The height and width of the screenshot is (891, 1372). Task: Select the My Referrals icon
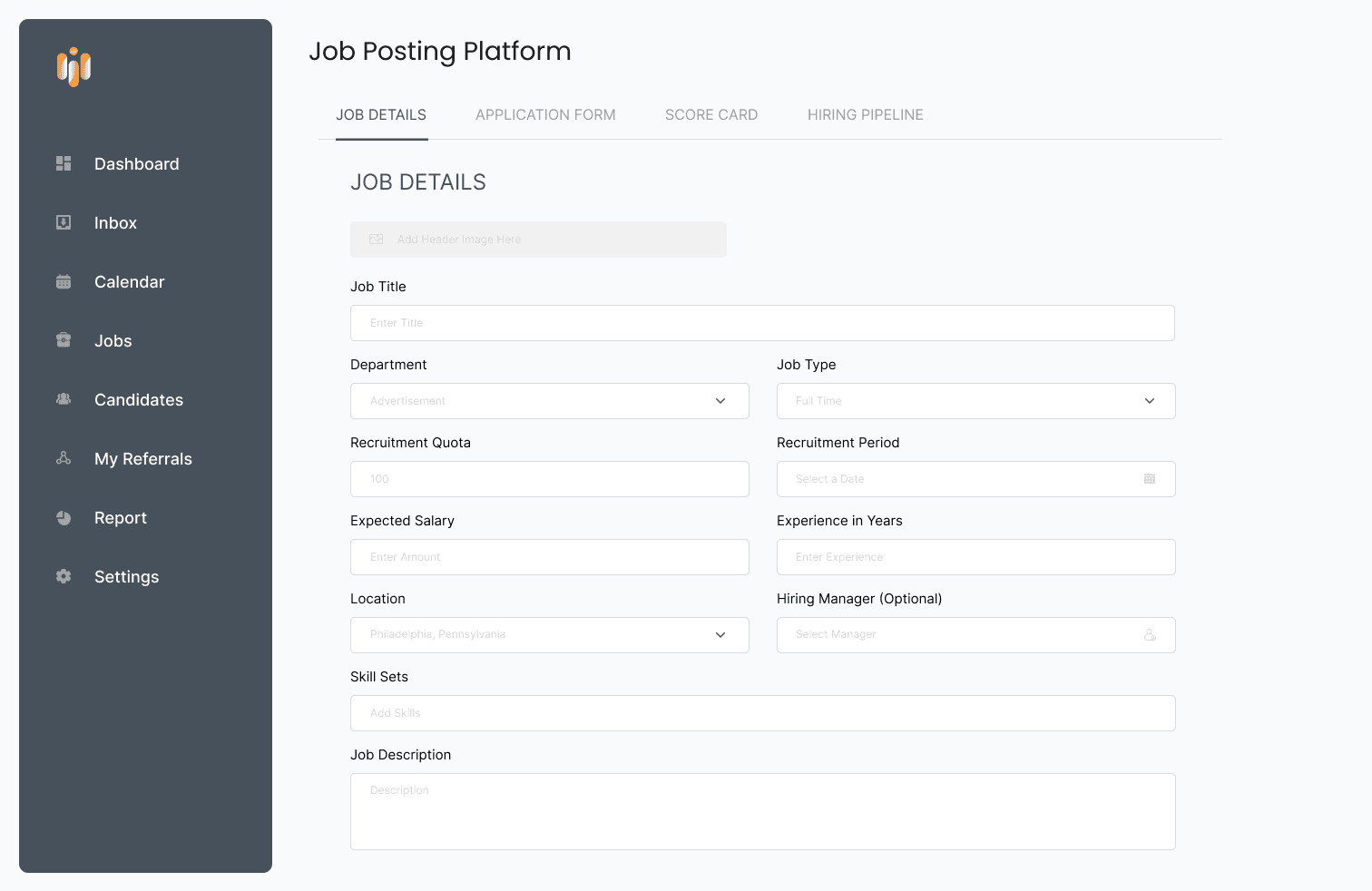(x=63, y=458)
